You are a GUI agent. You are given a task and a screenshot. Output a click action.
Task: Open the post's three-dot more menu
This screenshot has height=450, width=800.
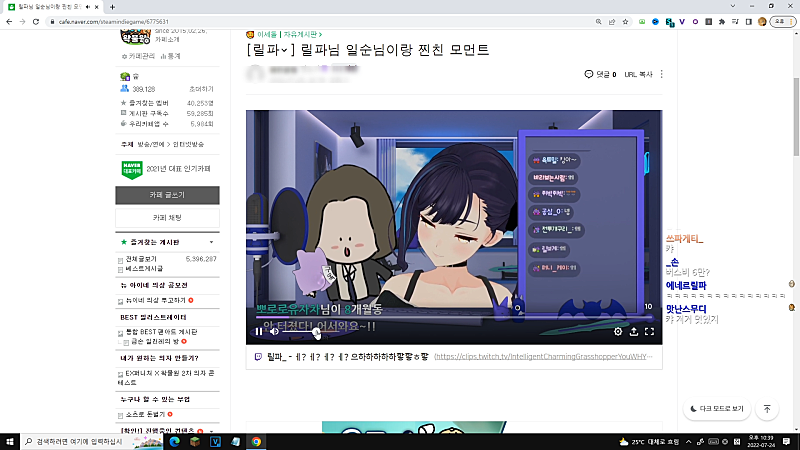tap(662, 74)
